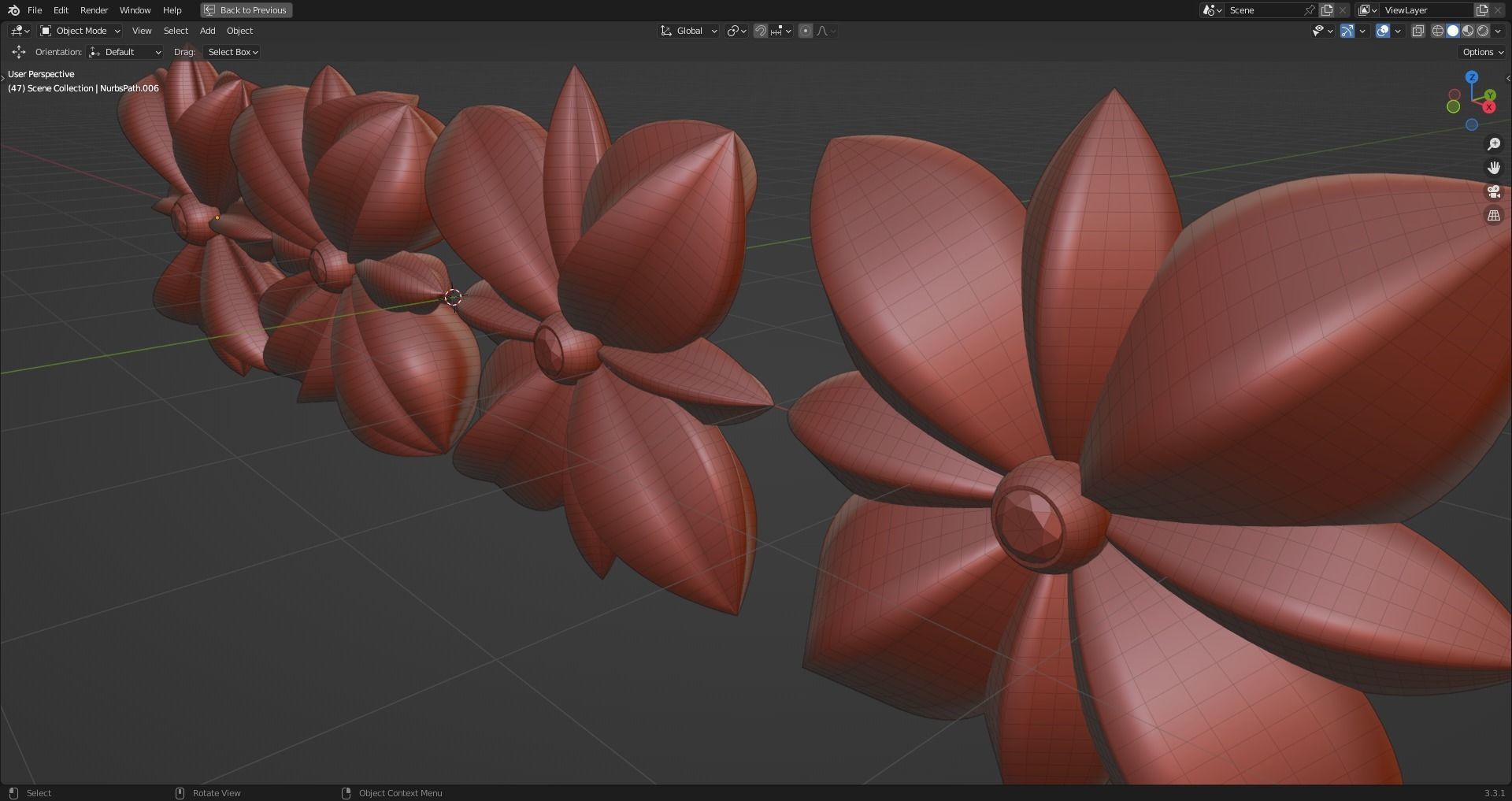Toggle show gizmos
Viewport: 1512px width, 801px height.
pos(1347,31)
